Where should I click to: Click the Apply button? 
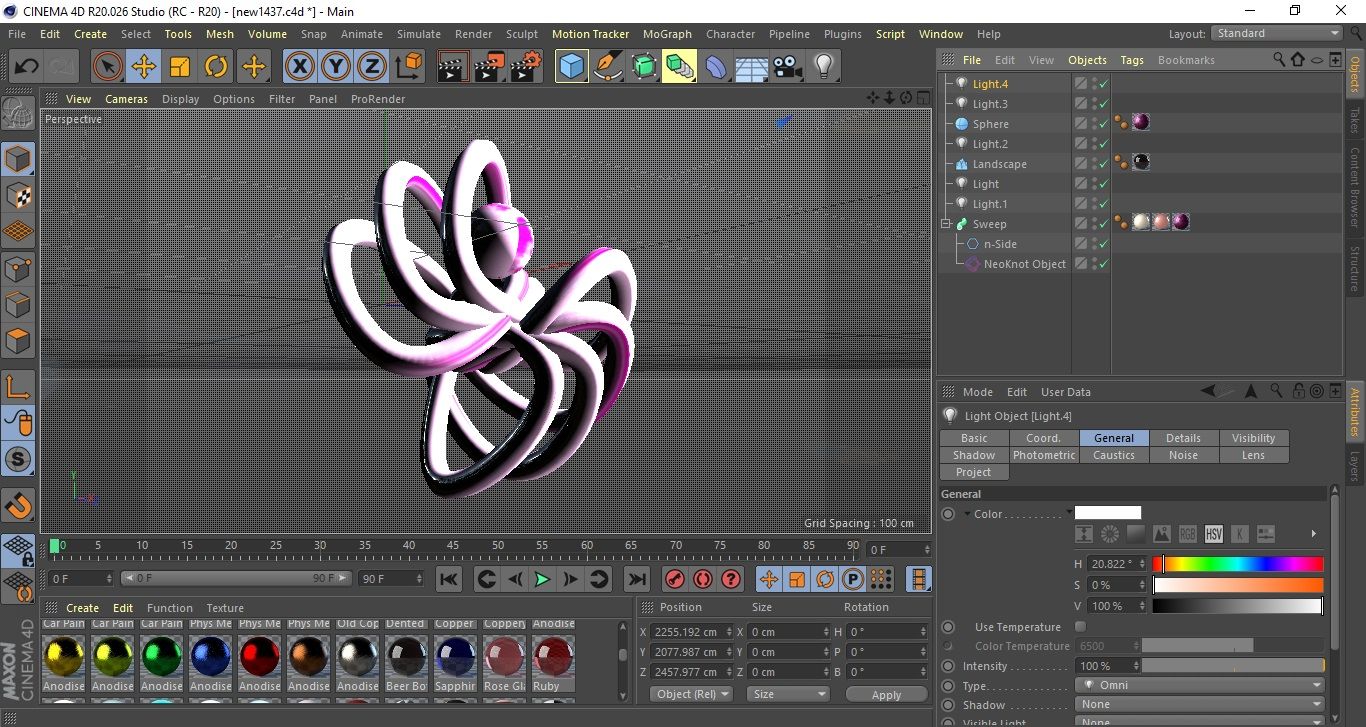point(886,694)
